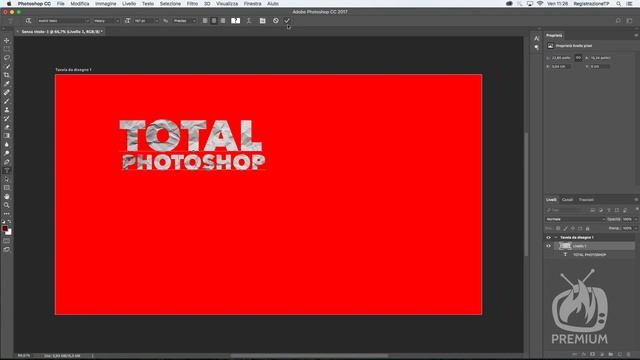
Task: Hide the Livello 1 layer
Action: point(549,246)
